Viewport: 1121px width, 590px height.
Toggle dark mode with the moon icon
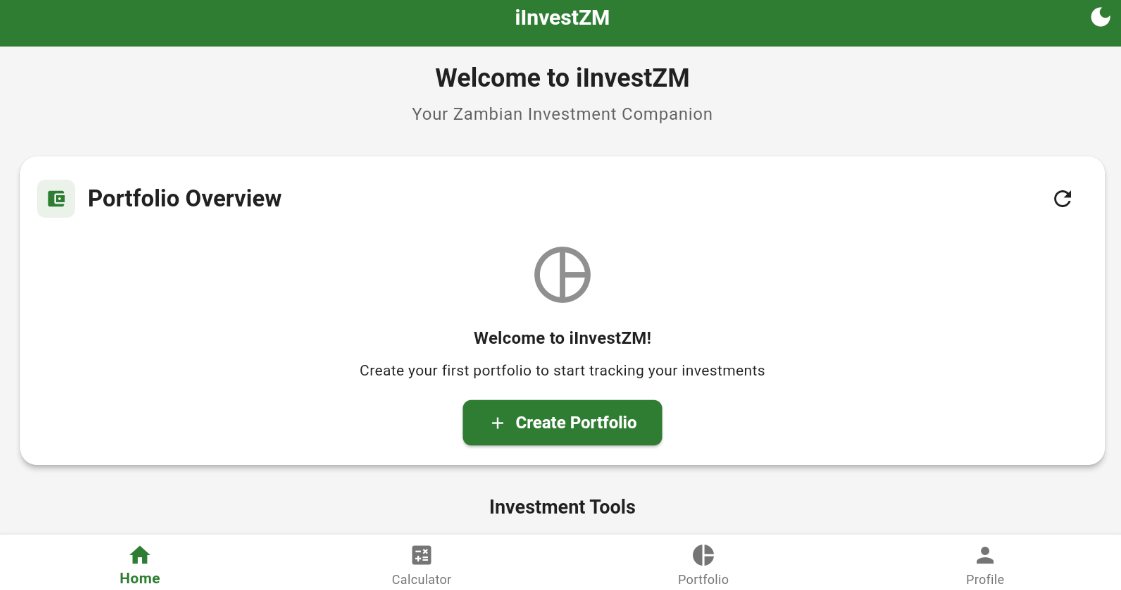tap(1100, 17)
